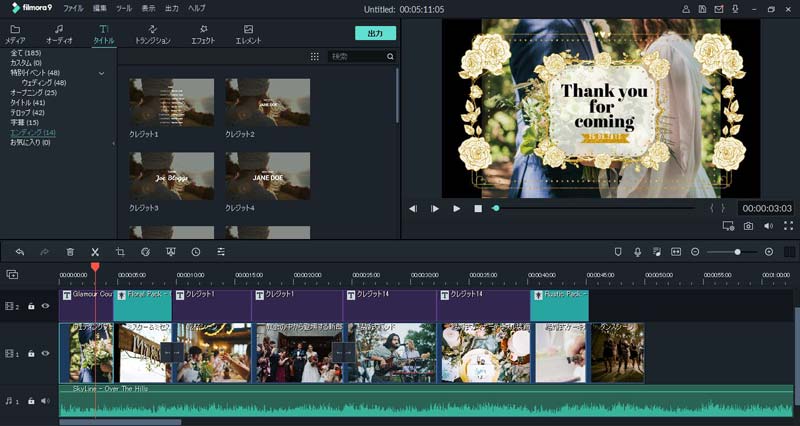Delete selected clip with trash icon
This screenshot has width=800, height=426.
tap(70, 252)
